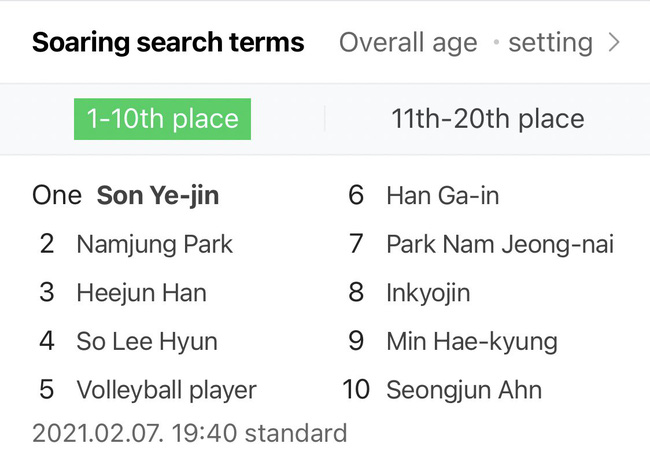Select the Seongjun Ahn search term

[464, 390]
